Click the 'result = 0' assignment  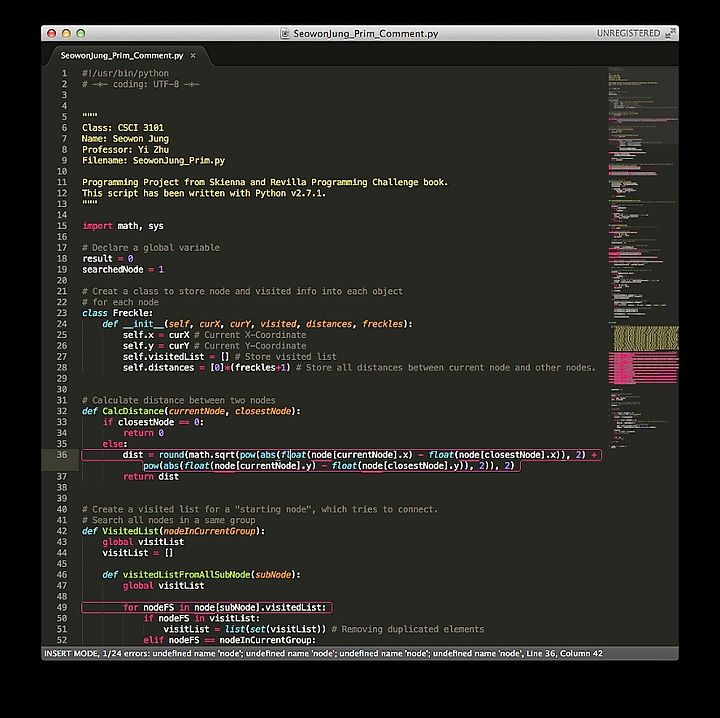107,258
